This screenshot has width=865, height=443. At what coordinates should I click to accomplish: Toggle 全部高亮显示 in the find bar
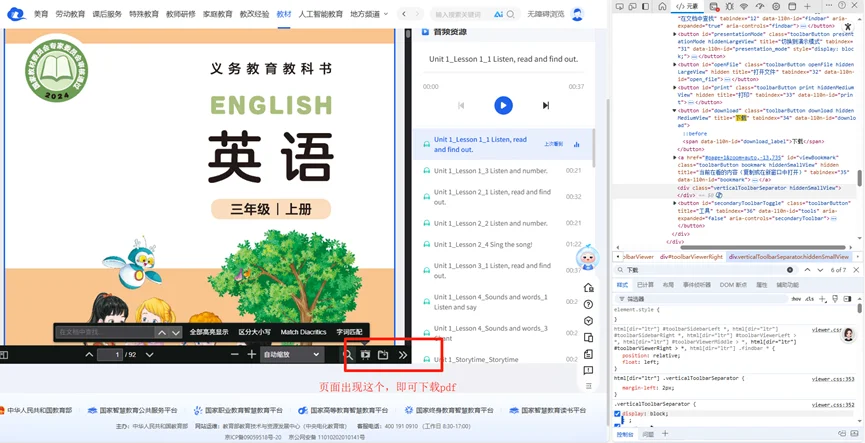(209, 332)
